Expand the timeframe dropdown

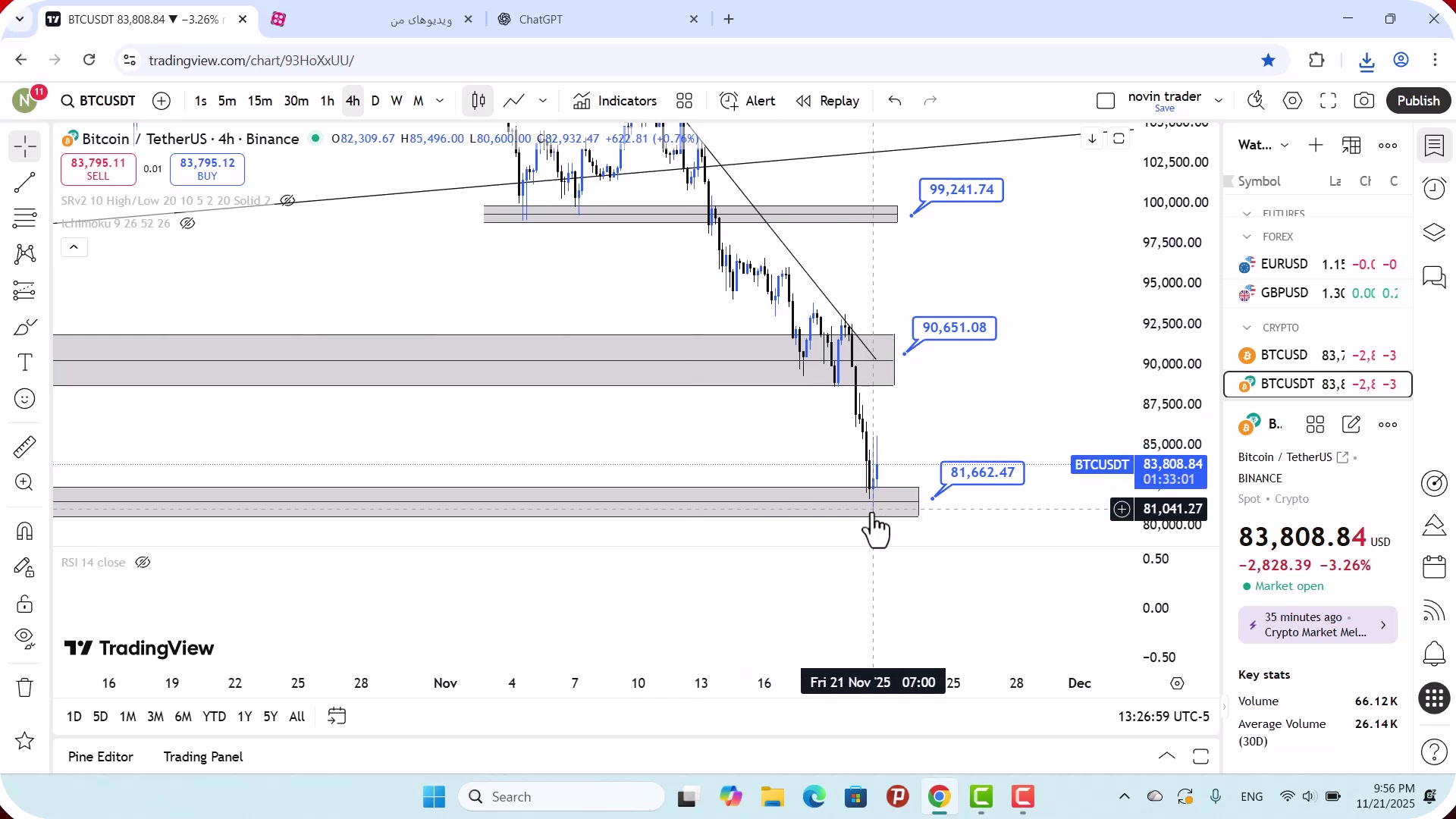[440, 101]
